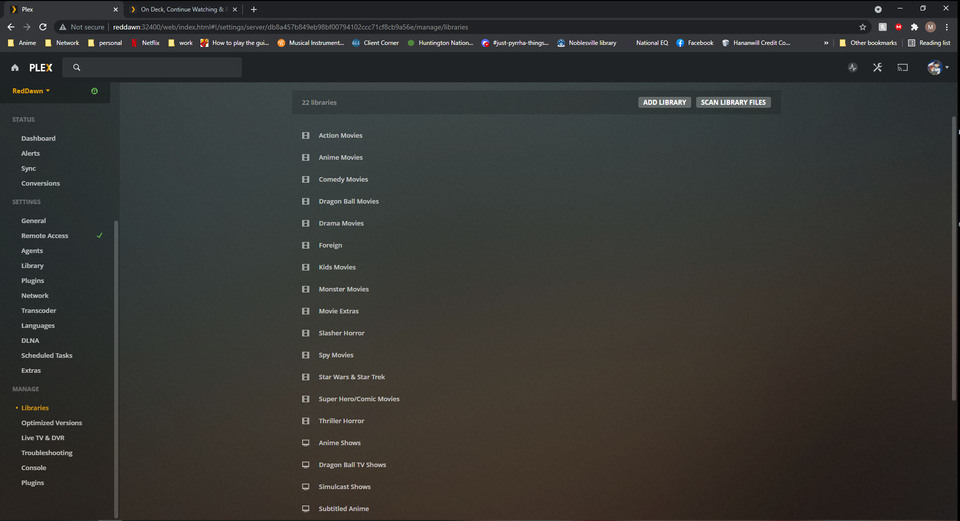Open the Cast screen icon in header
The width and height of the screenshot is (960, 521).
(x=902, y=67)
